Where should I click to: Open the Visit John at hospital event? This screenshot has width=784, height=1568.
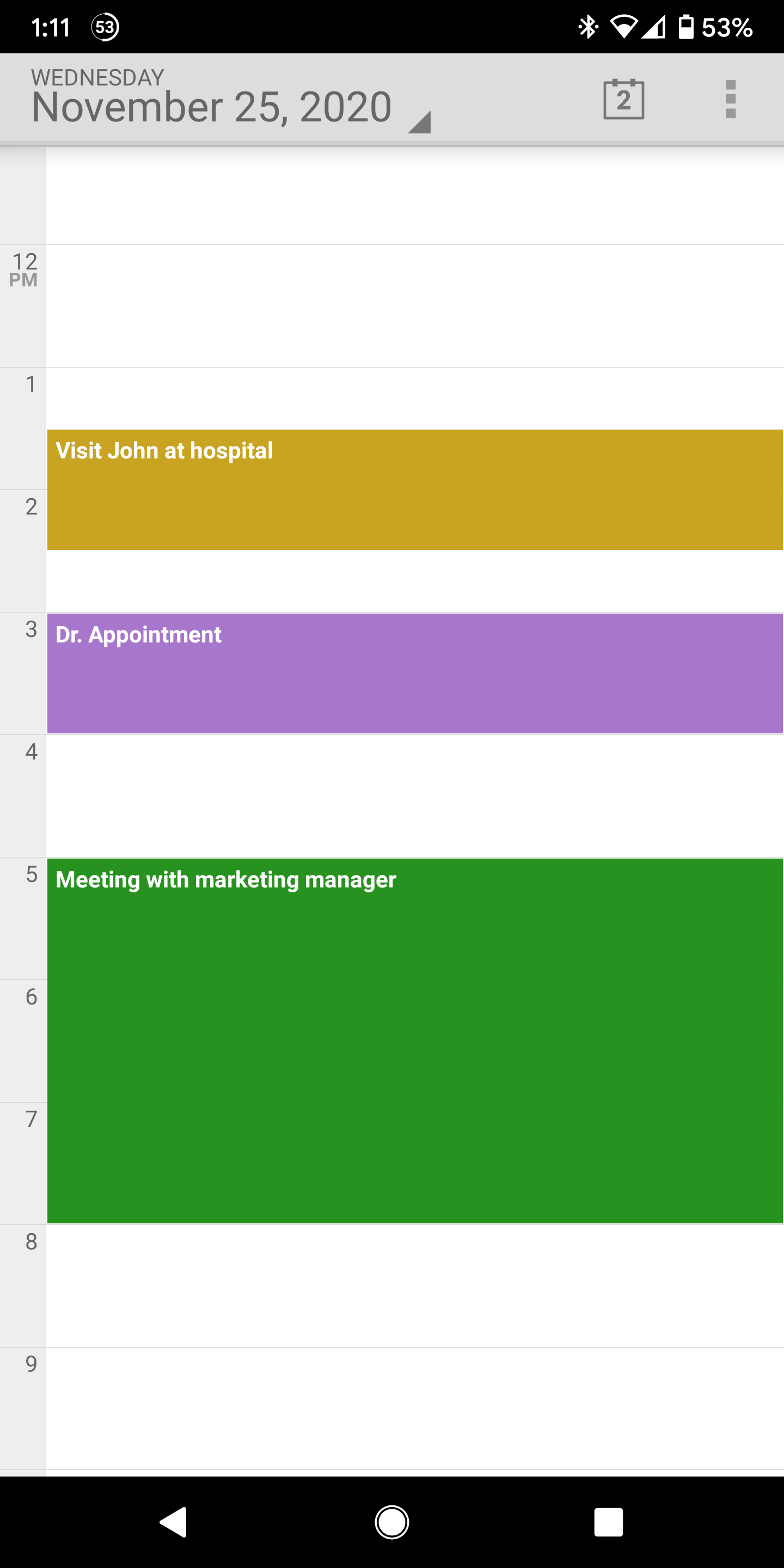[x=414, y=489]
